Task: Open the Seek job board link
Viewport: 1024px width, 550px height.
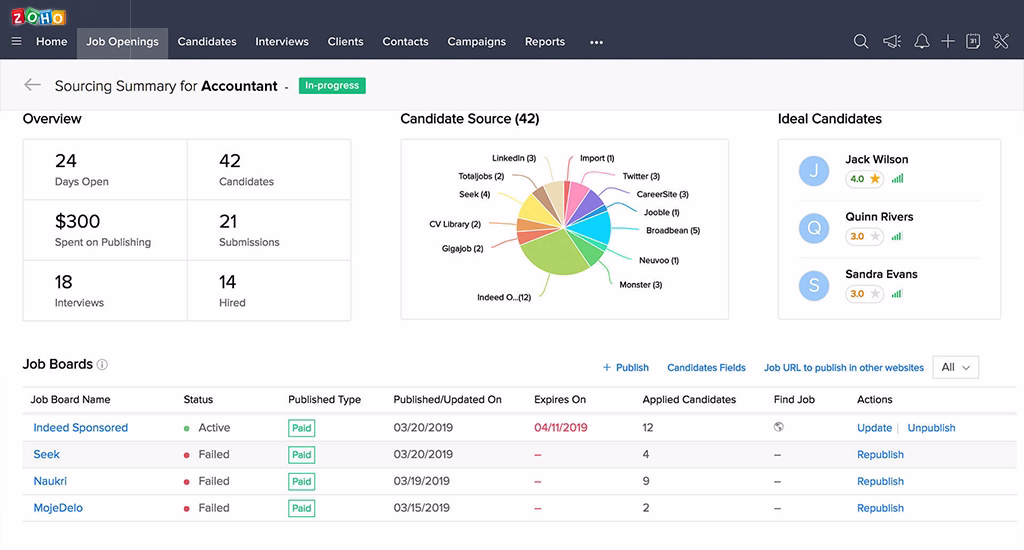Action: click(x=46, y=454)
